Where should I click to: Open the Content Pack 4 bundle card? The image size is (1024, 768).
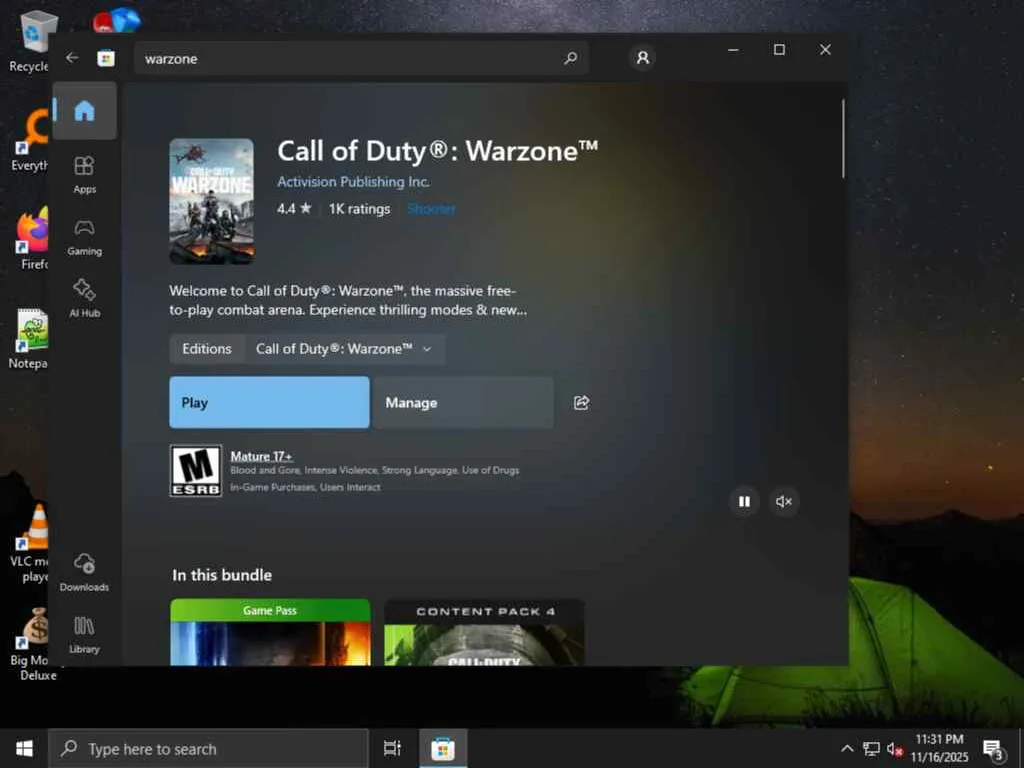pyautogui.click(x=485, y=632)
